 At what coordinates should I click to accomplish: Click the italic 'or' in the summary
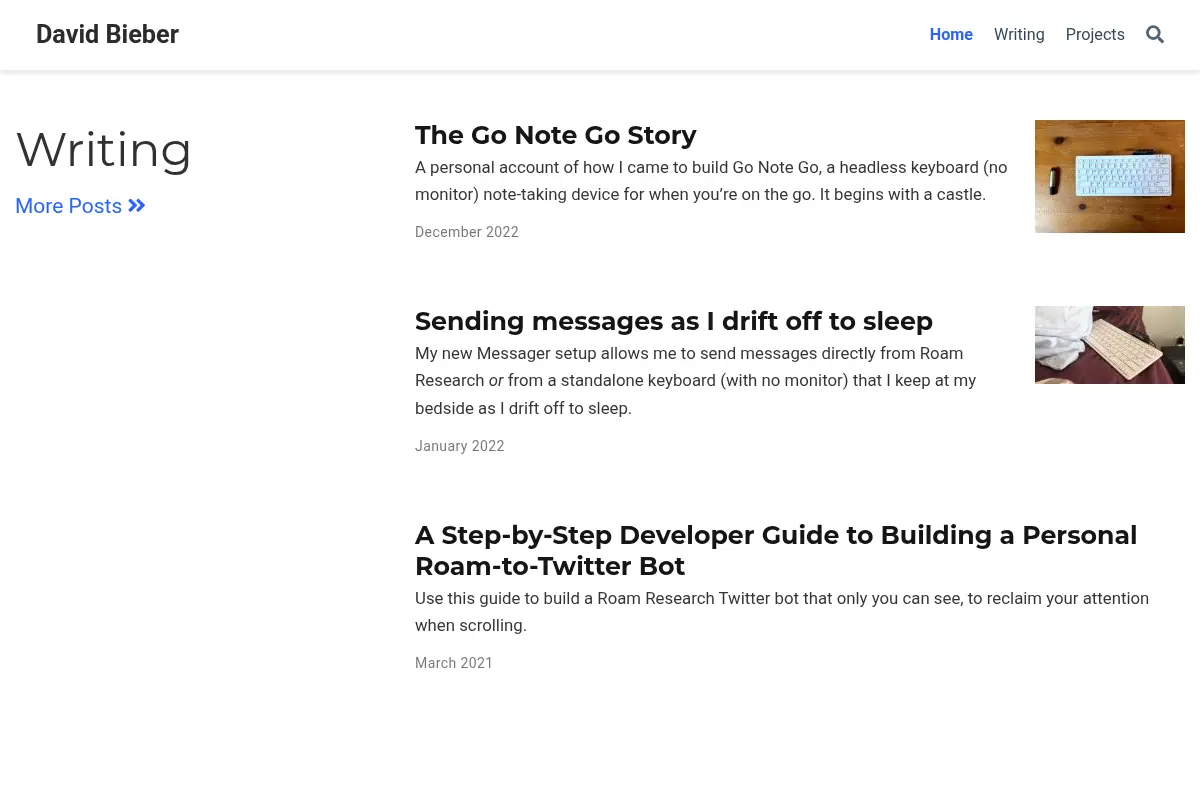pos(496,381)
